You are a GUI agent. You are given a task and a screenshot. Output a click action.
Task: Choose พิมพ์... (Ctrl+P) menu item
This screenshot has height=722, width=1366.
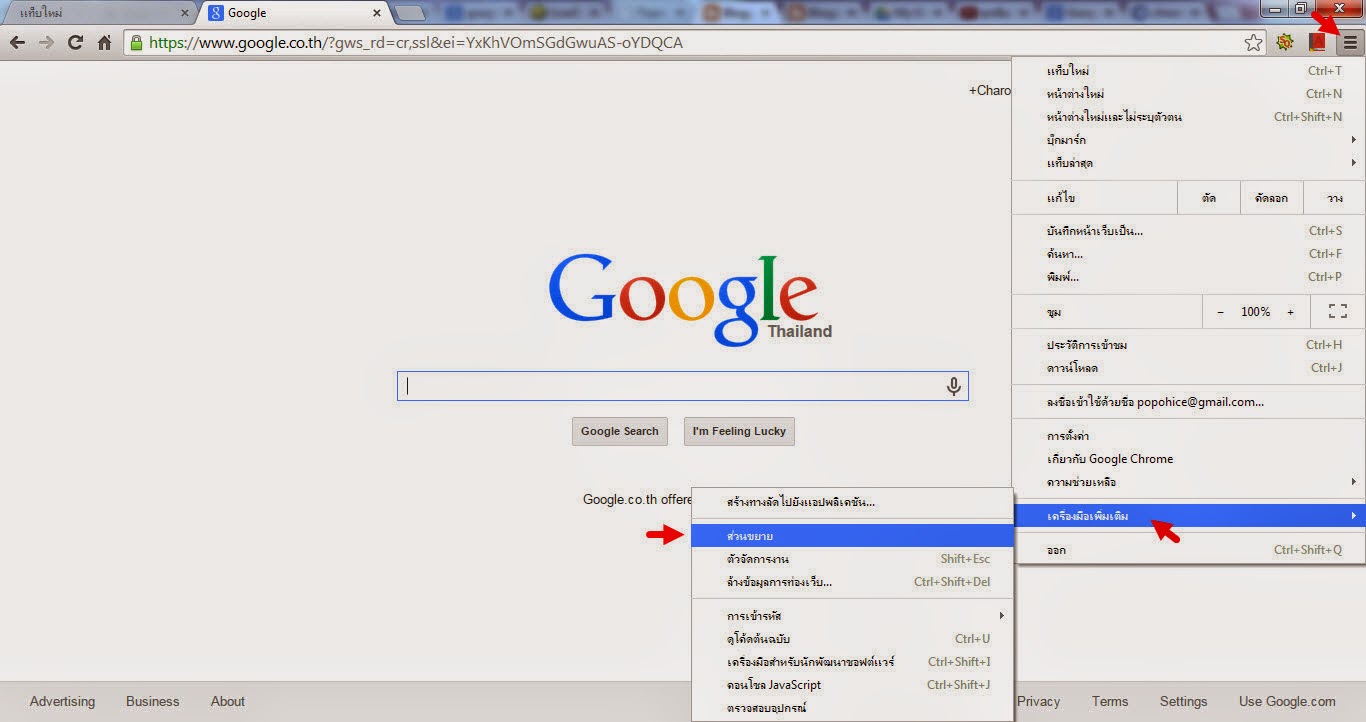[x=1188, y=277]
